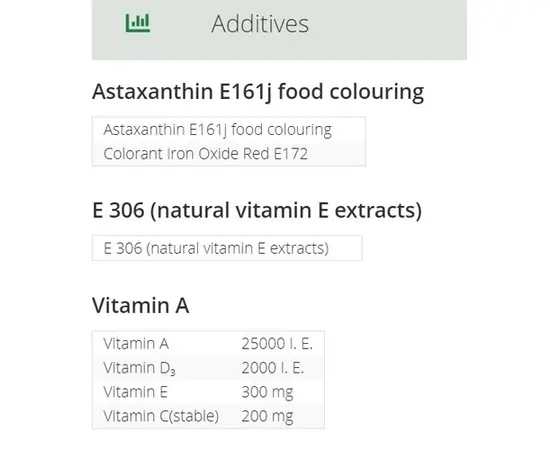550x450 pixels.
Task: Click the Astaxanthin E161j food colouring heading
Action: 258,92
